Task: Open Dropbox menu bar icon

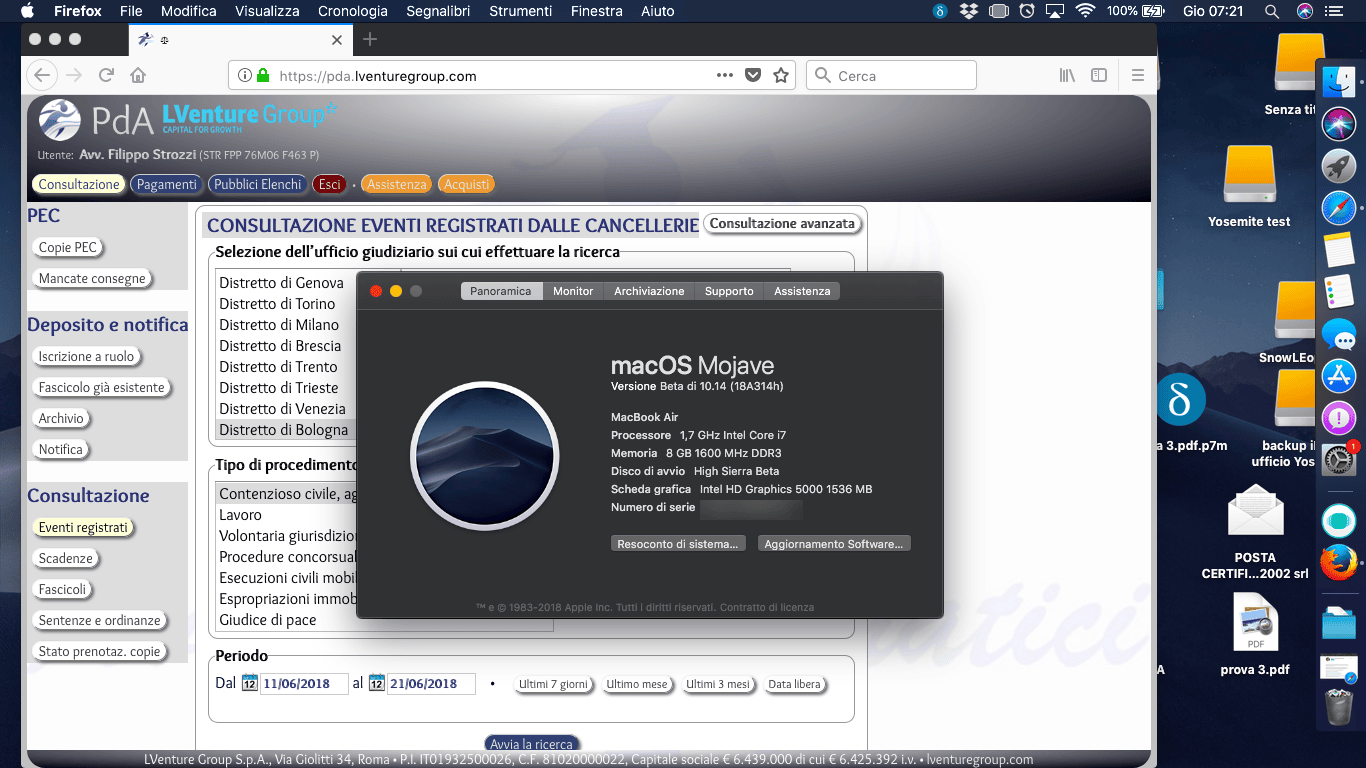Action: point(968,11)
